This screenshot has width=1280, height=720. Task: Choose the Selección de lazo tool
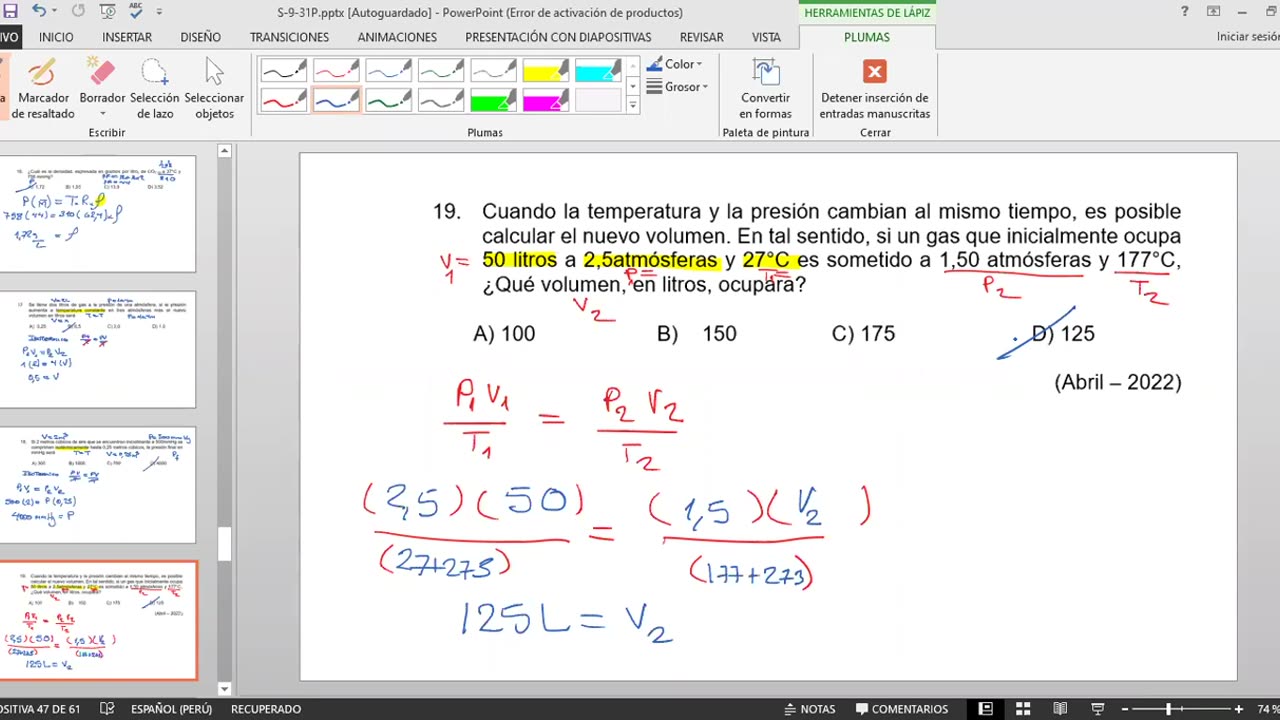pos(154,89)
